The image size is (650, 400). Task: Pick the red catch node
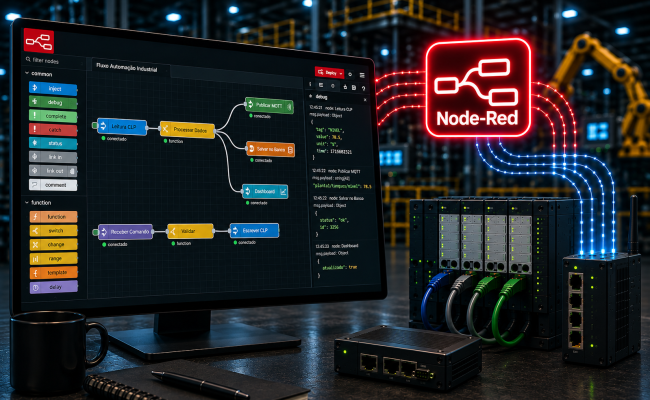[x=53, y=130]
